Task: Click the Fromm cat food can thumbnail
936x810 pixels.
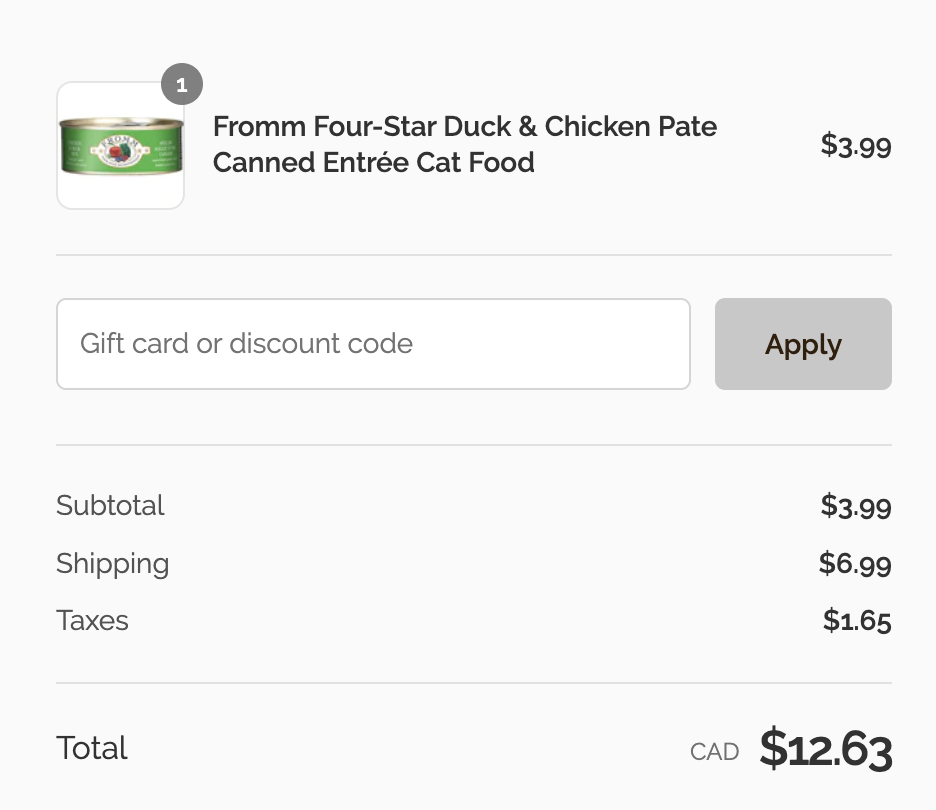Action: pos(120,146)
